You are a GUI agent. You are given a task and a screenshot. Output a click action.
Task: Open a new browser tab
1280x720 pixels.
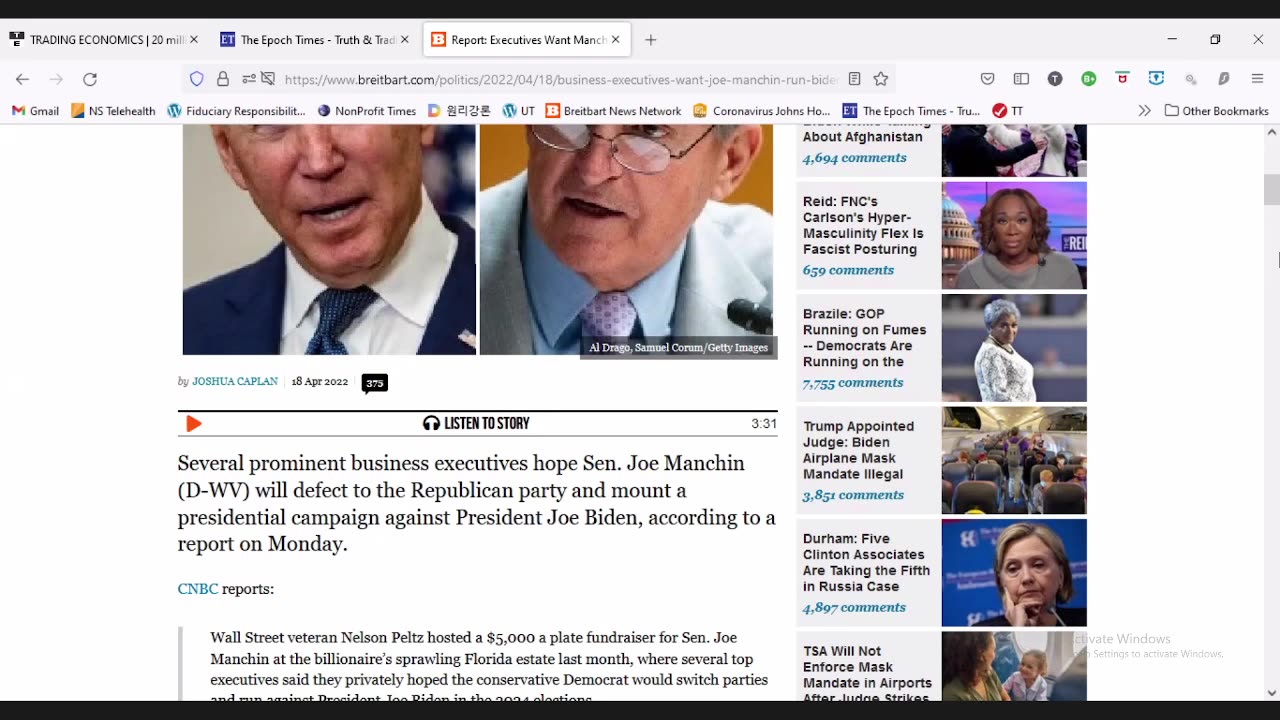tap(651, 40)
